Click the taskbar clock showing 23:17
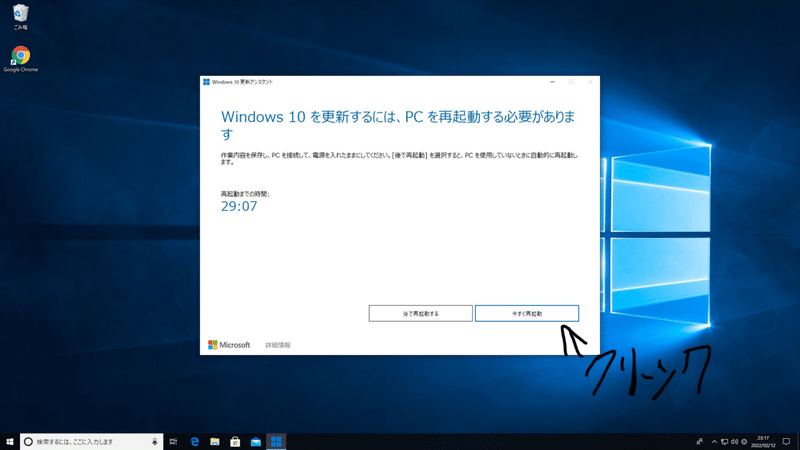This screenshot has width=800, height=450. 763,441
